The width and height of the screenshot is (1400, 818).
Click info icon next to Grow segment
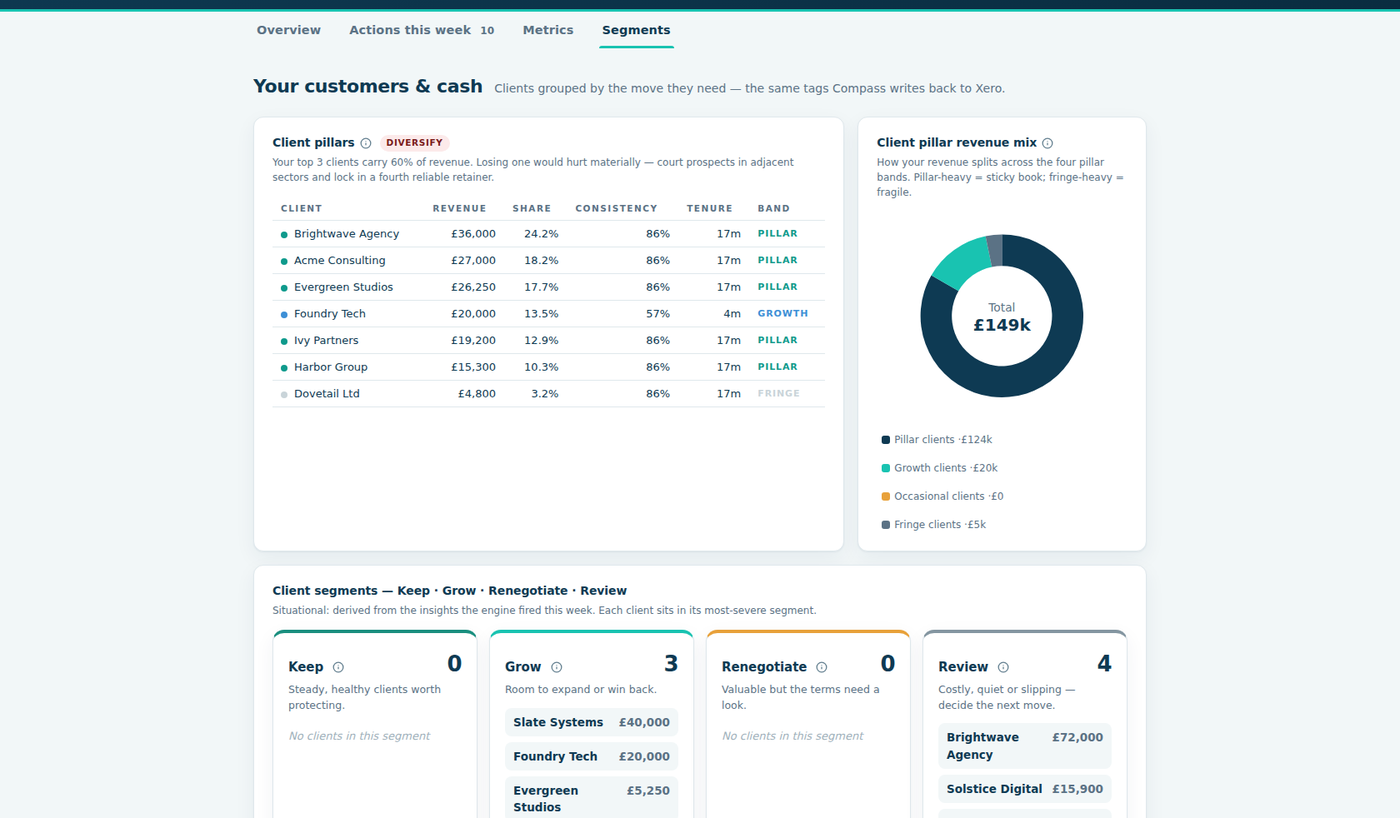[x=556, y=667]
